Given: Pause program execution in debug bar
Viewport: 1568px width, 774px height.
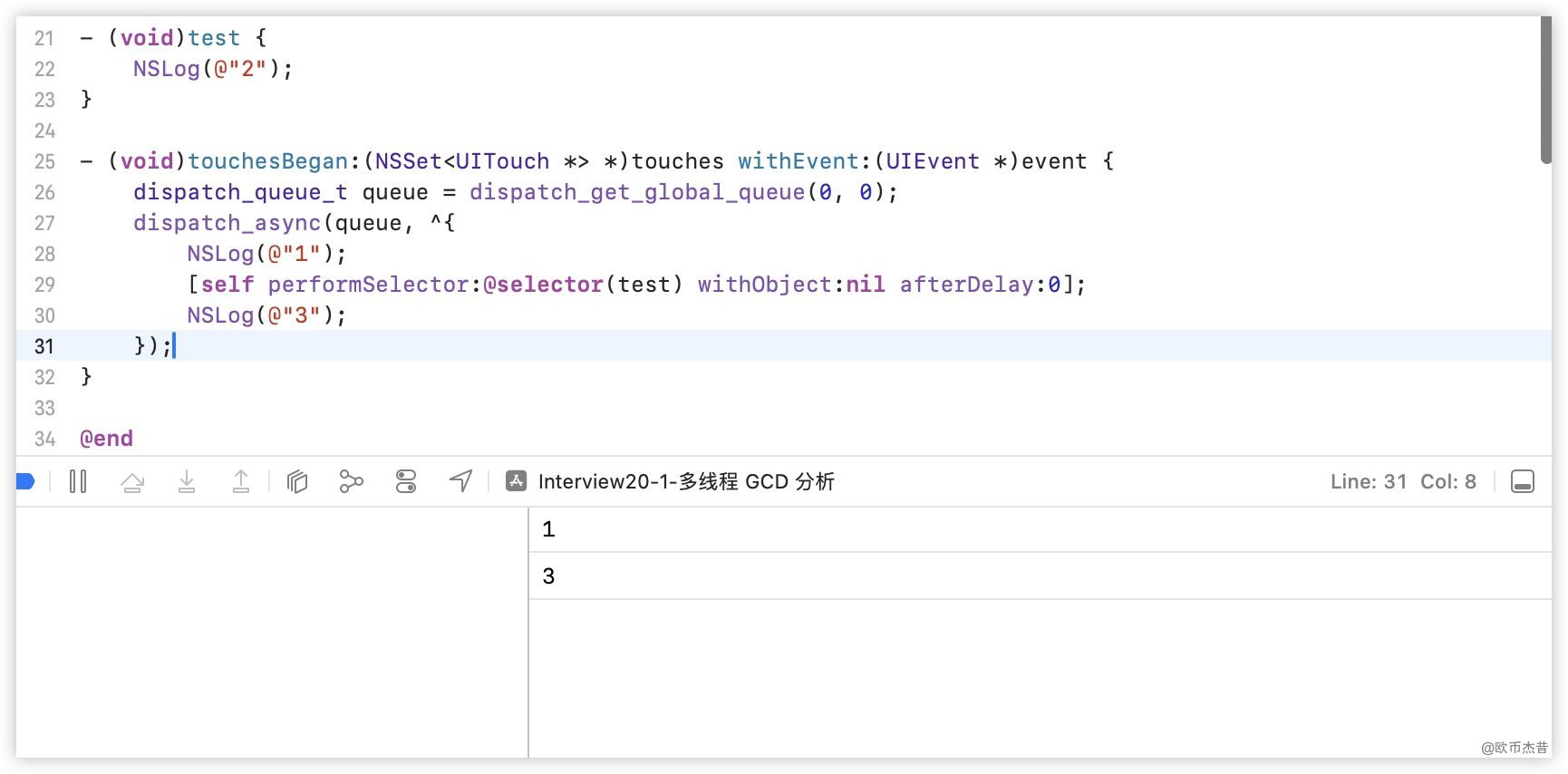Looking at the screenshot, I should pos(78,481).
